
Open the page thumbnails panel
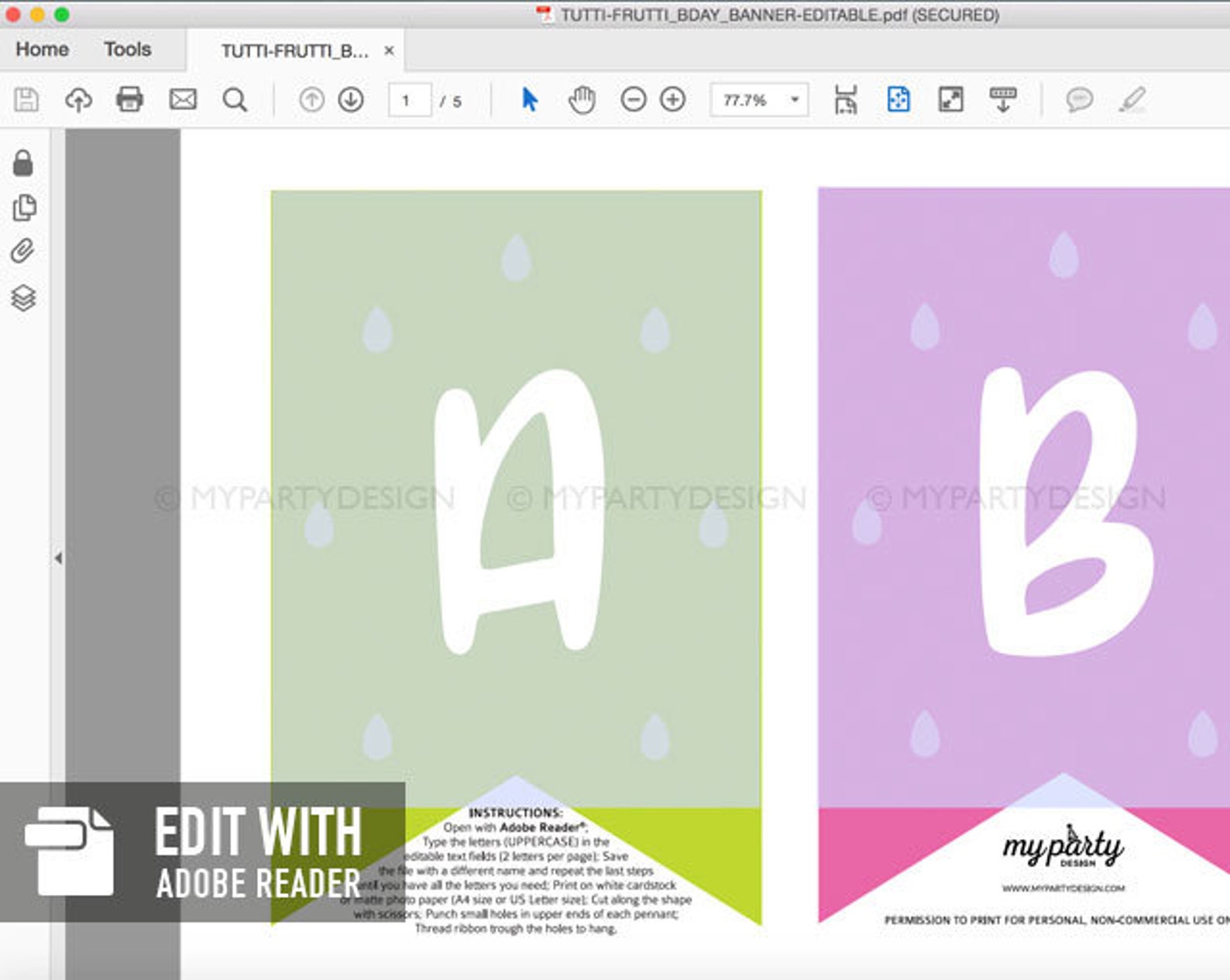(x=24, y=208)
